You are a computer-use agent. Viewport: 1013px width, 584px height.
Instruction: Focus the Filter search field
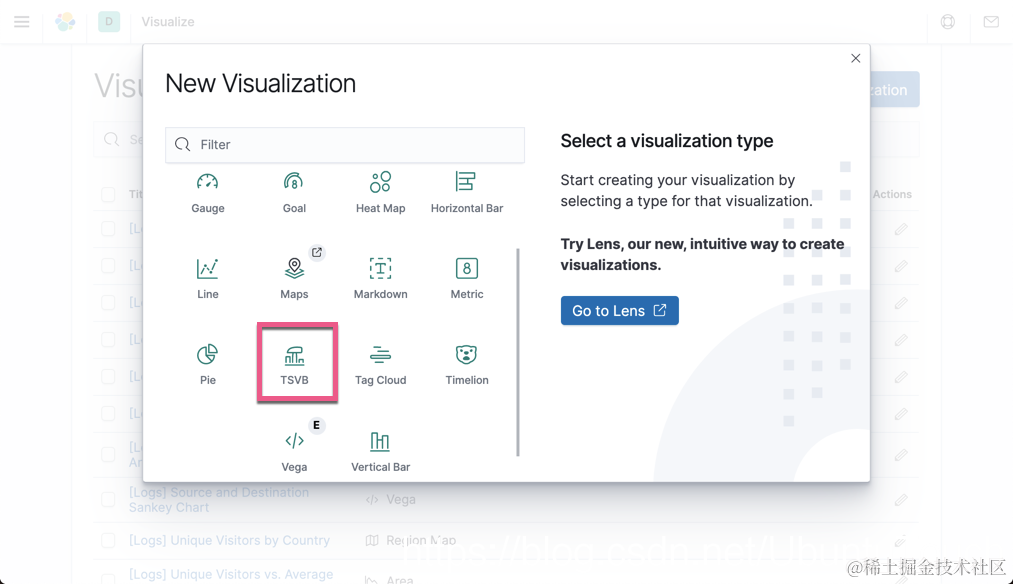pos(345,145)
